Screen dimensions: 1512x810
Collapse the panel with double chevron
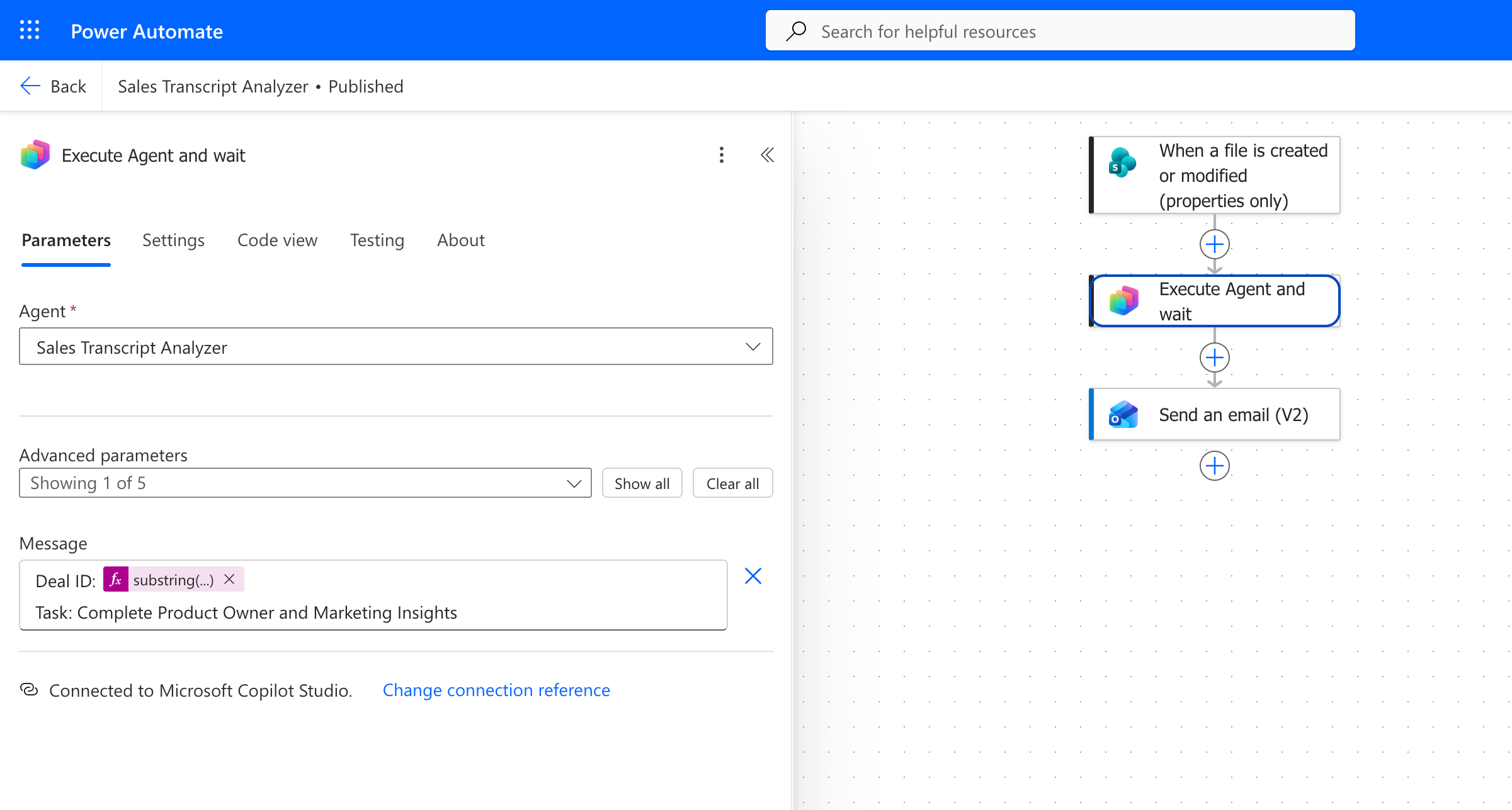click(x=767, y=155)
